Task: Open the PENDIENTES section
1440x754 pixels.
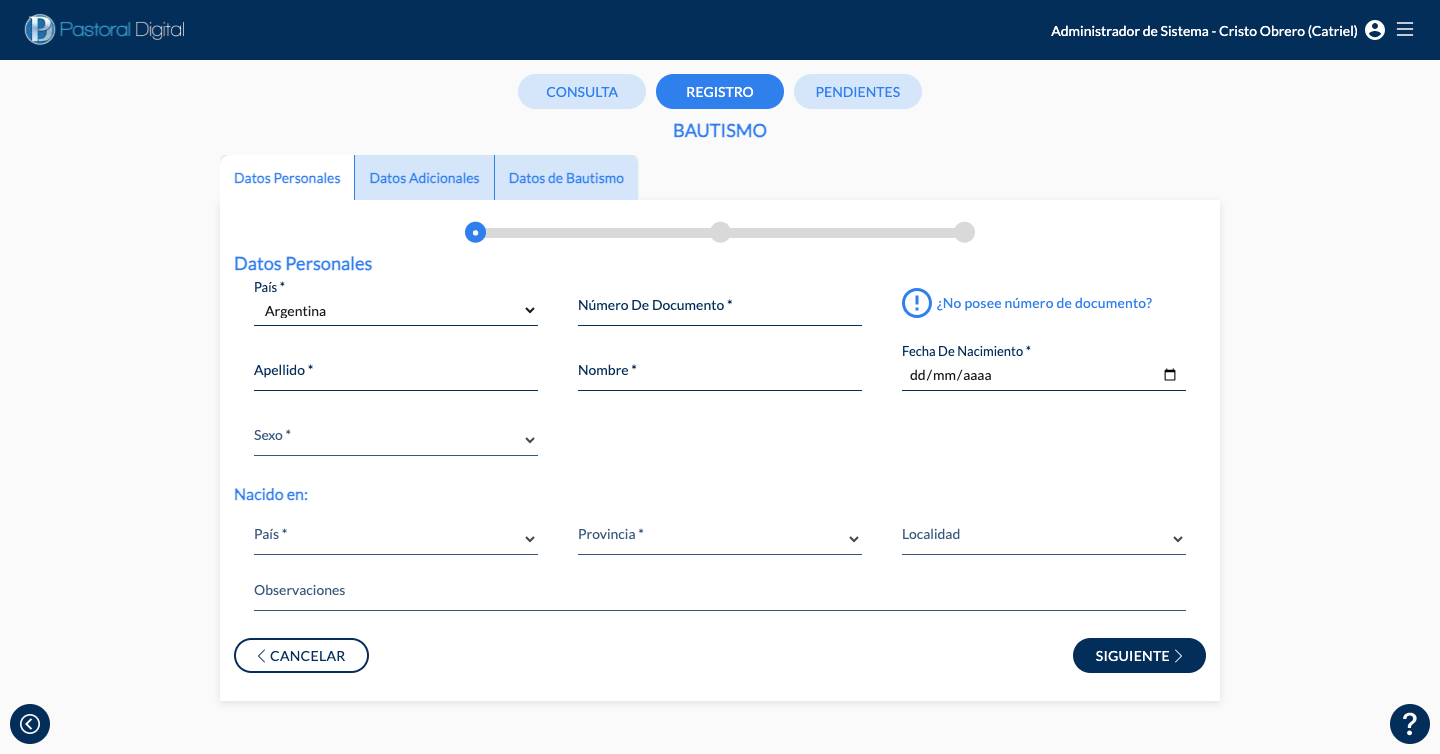Action: 858,91
